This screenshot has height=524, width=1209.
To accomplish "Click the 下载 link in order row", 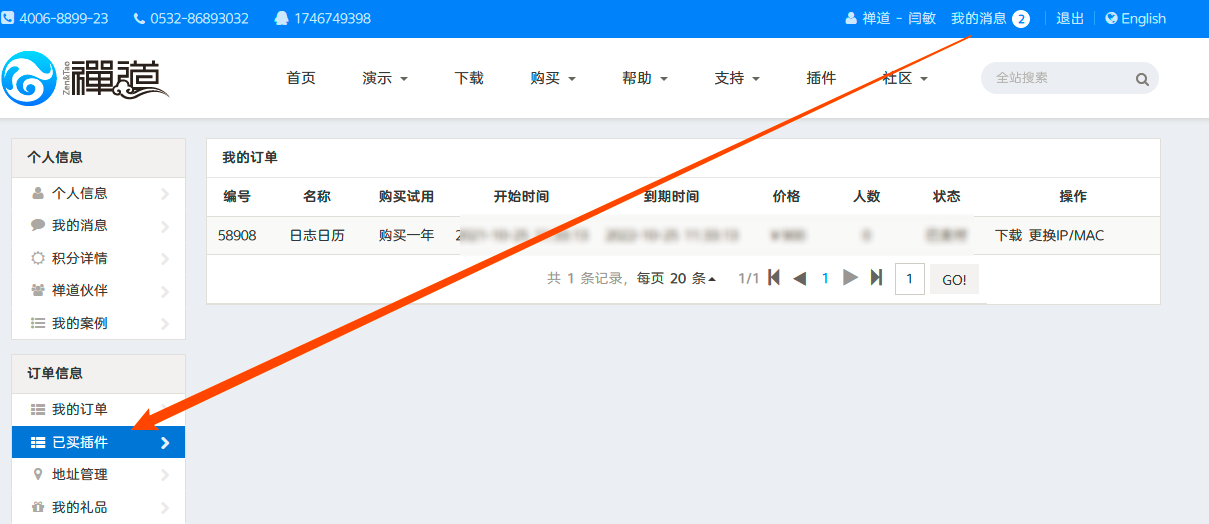I will (1009, 236).
